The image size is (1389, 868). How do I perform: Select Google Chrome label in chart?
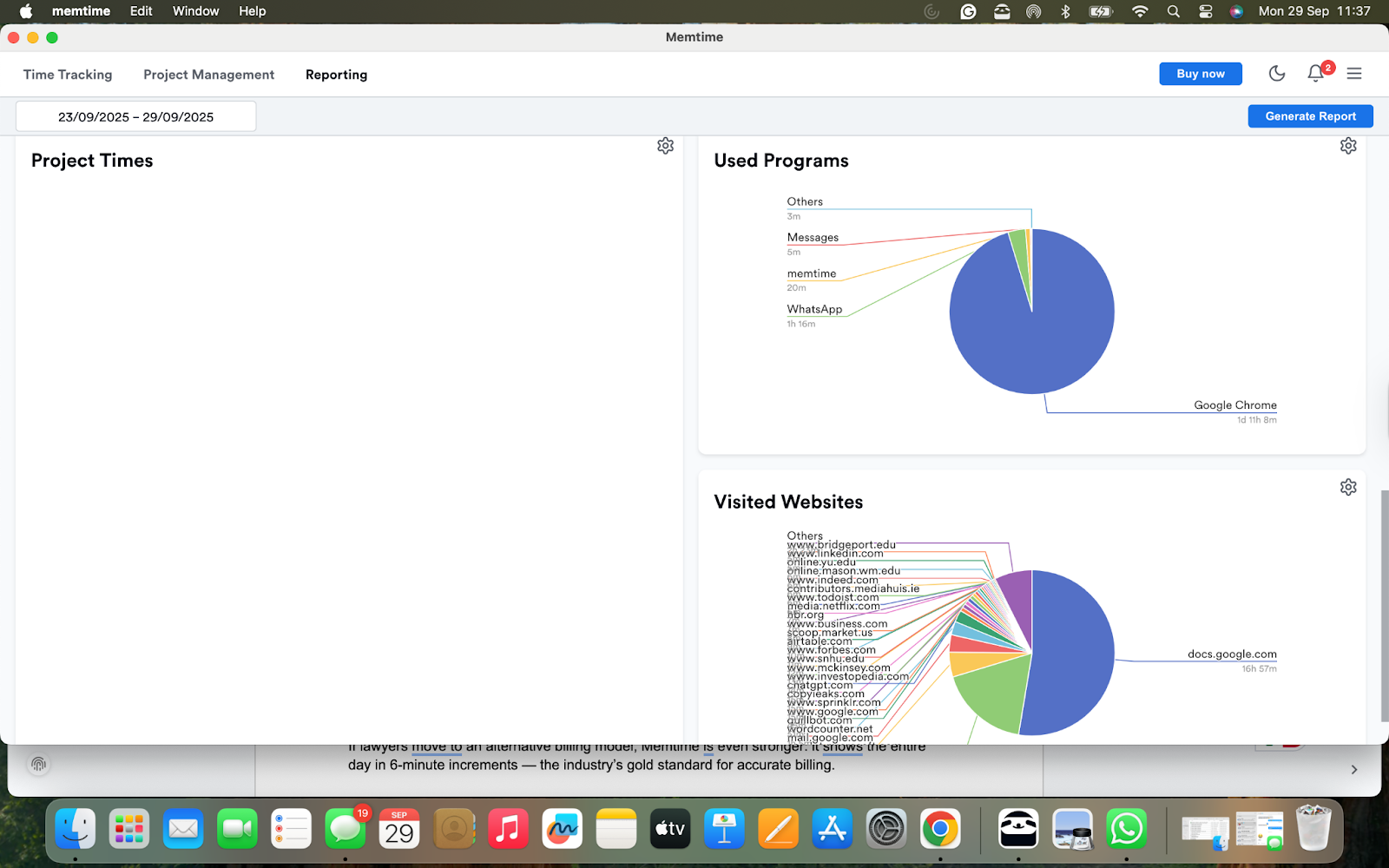(x=1234, y=405)
